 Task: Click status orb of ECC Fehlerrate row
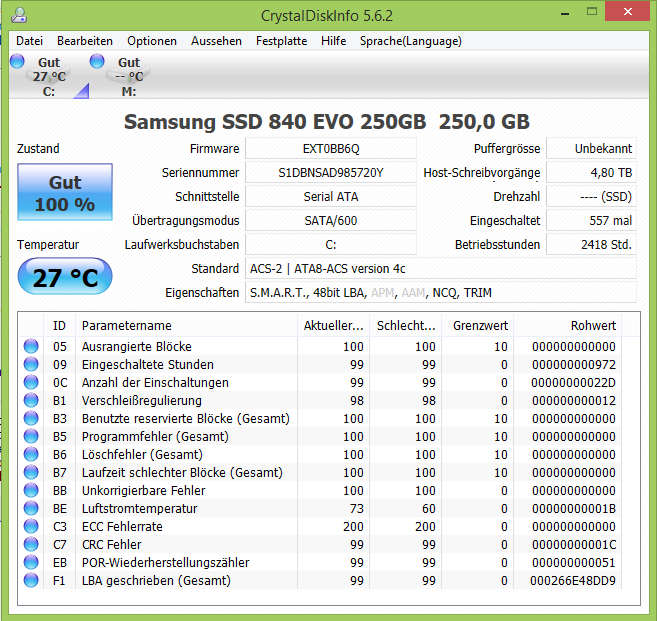pos(31,526)
